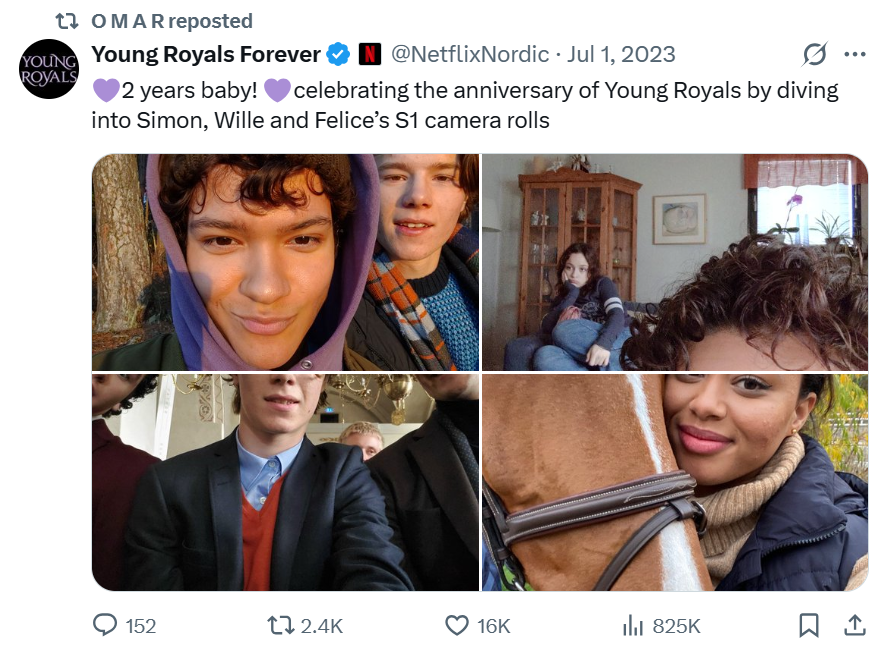The image size is (890, 648).
Task: Open the three-dot more options menu
Action: point(855,54)
